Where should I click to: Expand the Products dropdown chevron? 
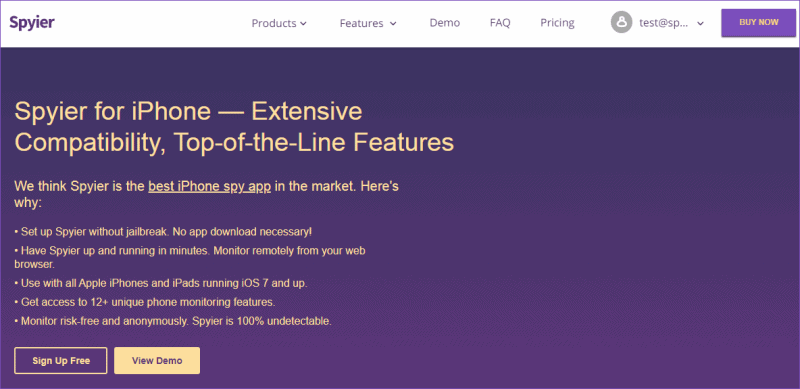click(x=304, y=23)
